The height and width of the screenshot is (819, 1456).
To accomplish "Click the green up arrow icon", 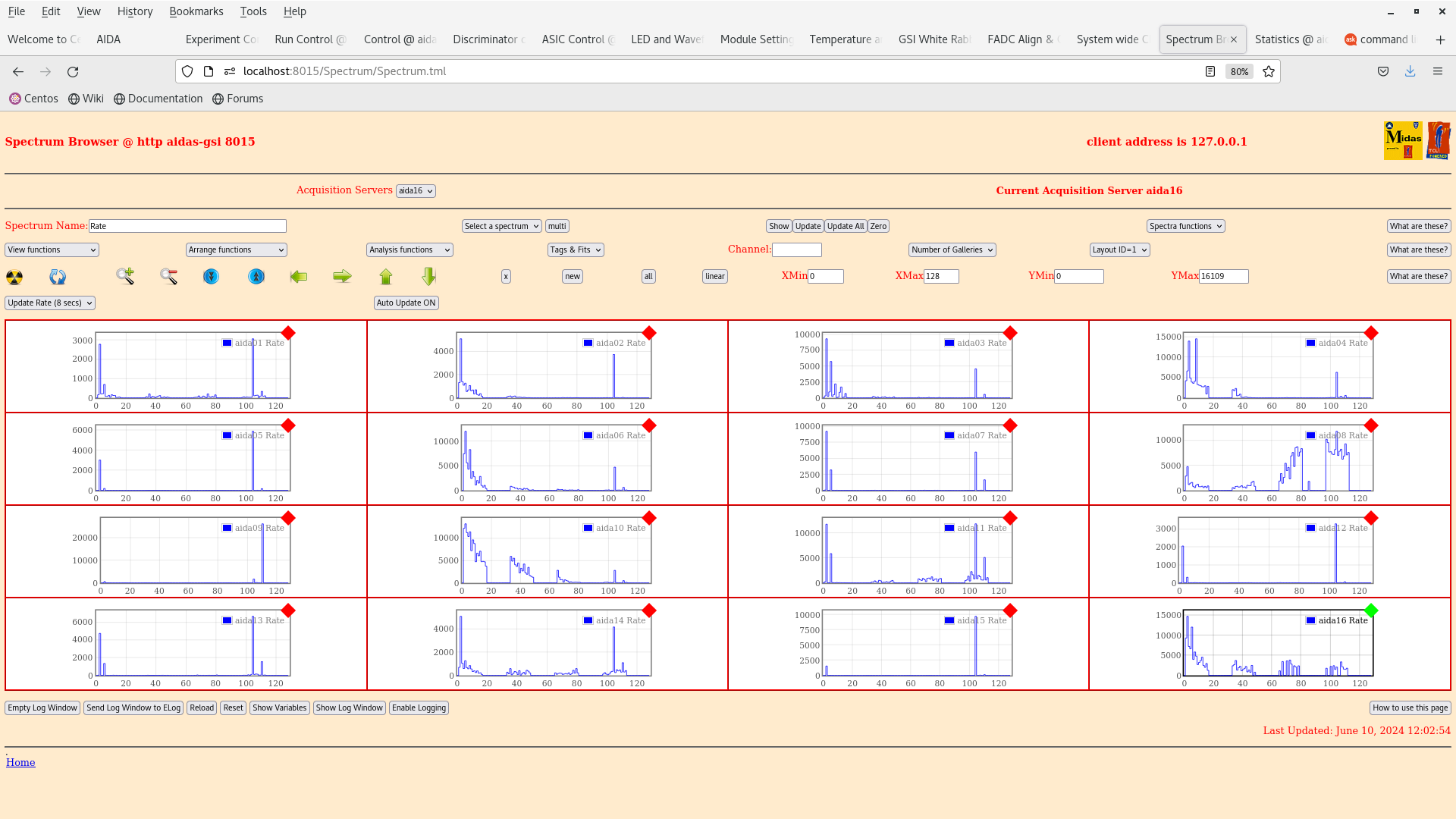I will click(386, 277).
